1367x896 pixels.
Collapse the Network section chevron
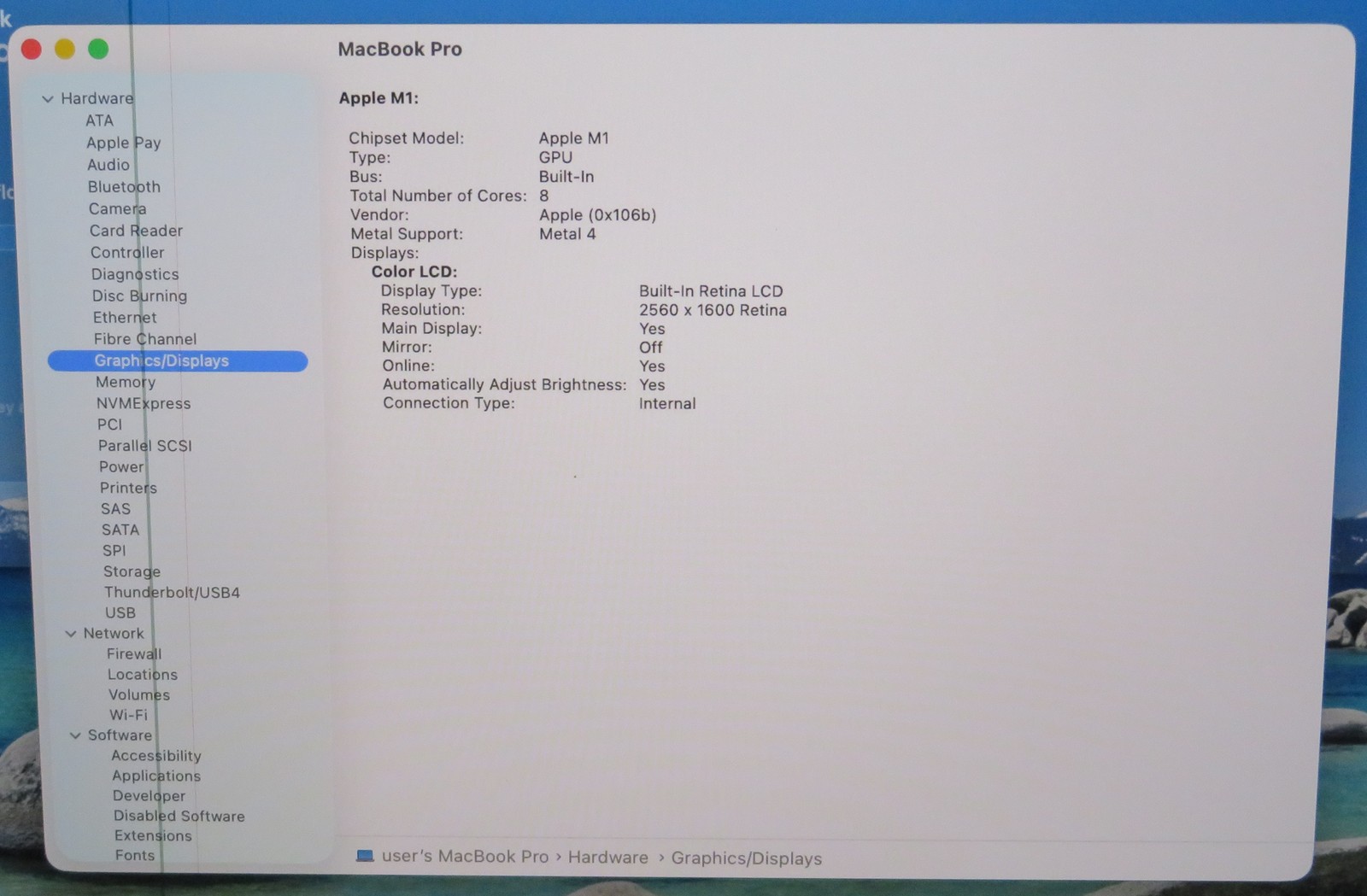coord(71,634)
